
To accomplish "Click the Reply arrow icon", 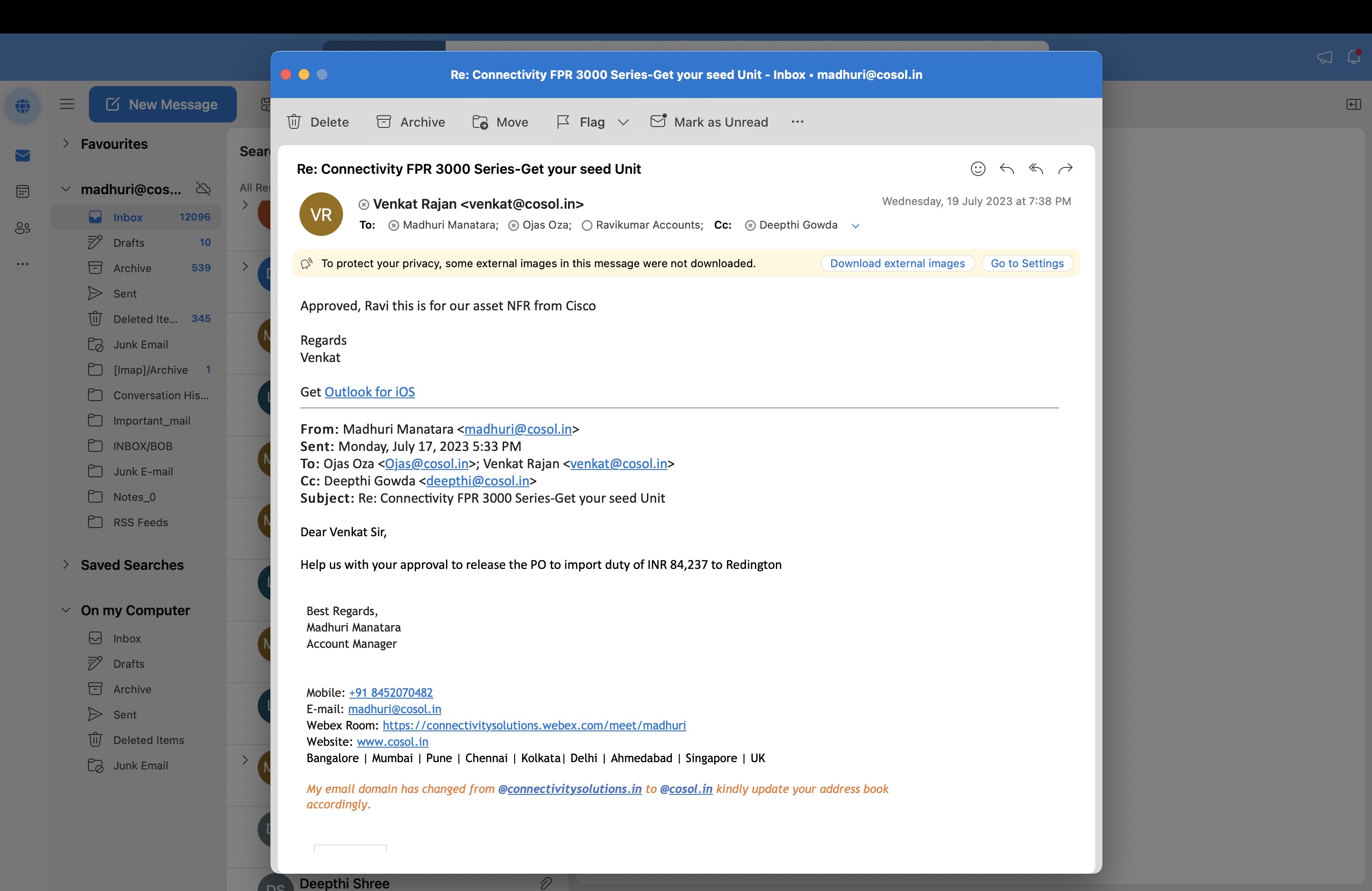I will (x=1006, y=169).
